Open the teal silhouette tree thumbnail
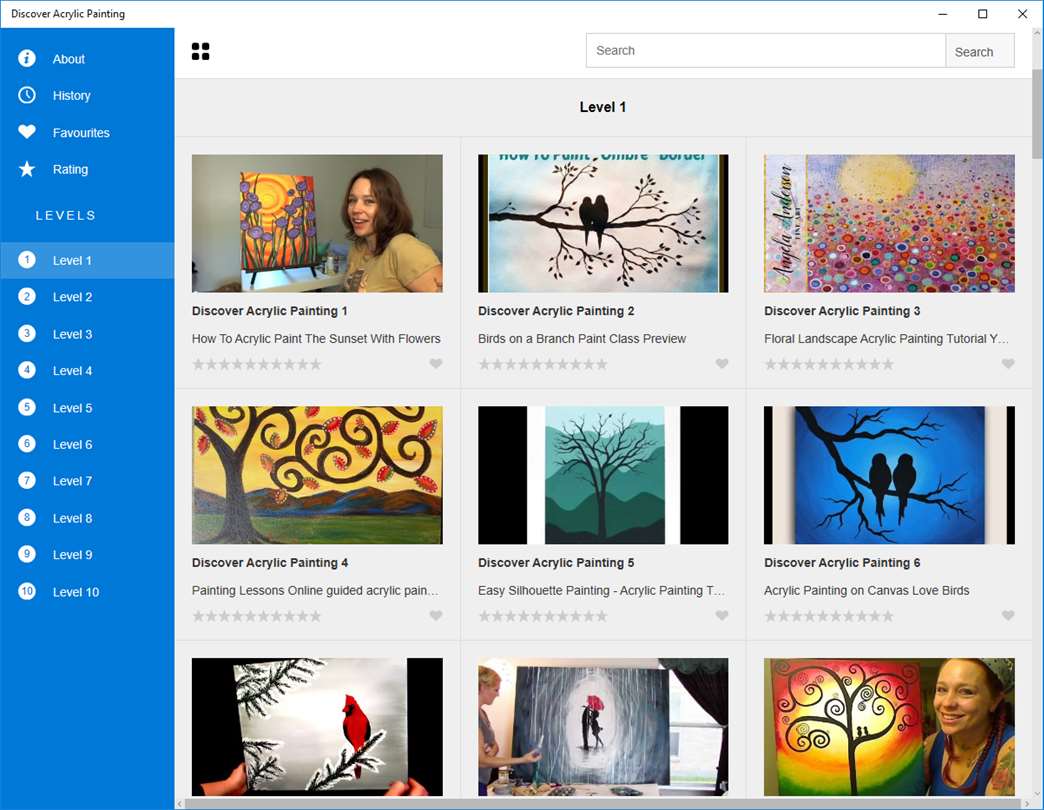The width and height of the screenshot is (1044, 810). click(x=603, y=475)
